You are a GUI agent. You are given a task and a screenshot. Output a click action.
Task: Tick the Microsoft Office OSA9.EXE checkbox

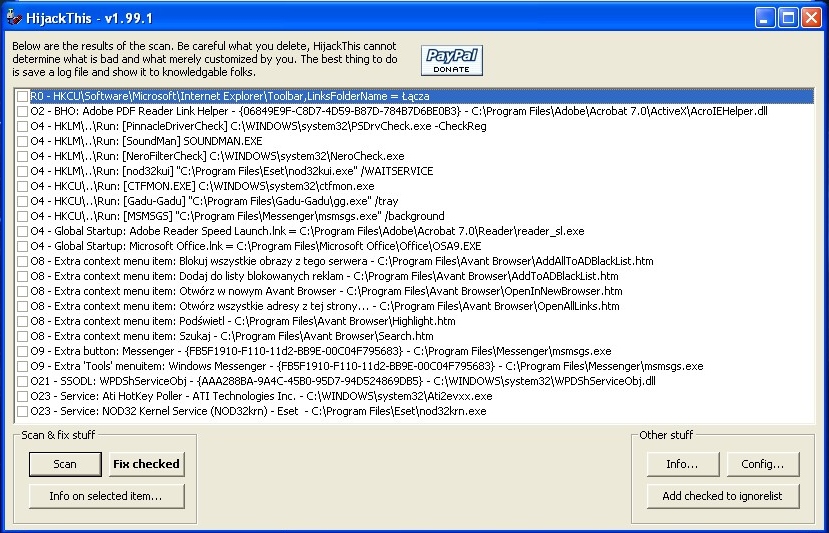pyautogui.click(x=22, y=246)
